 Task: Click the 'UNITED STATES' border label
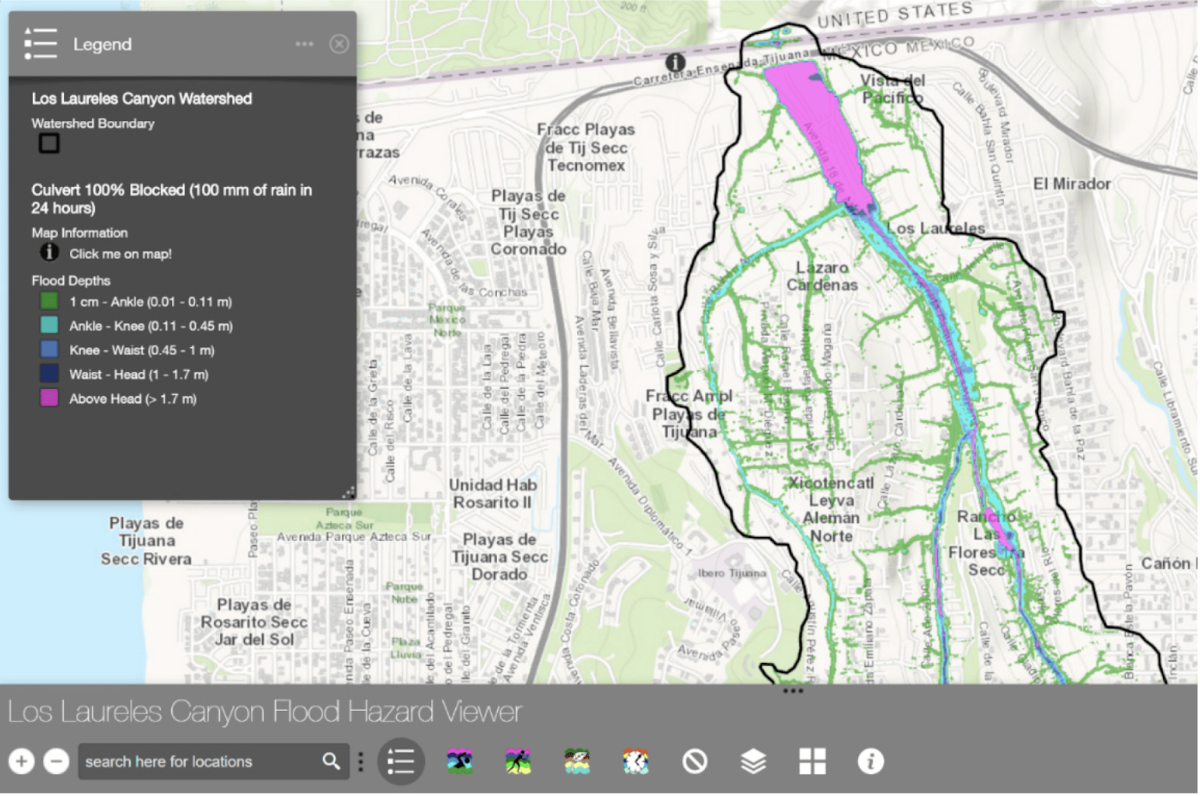tap(894, 15)
